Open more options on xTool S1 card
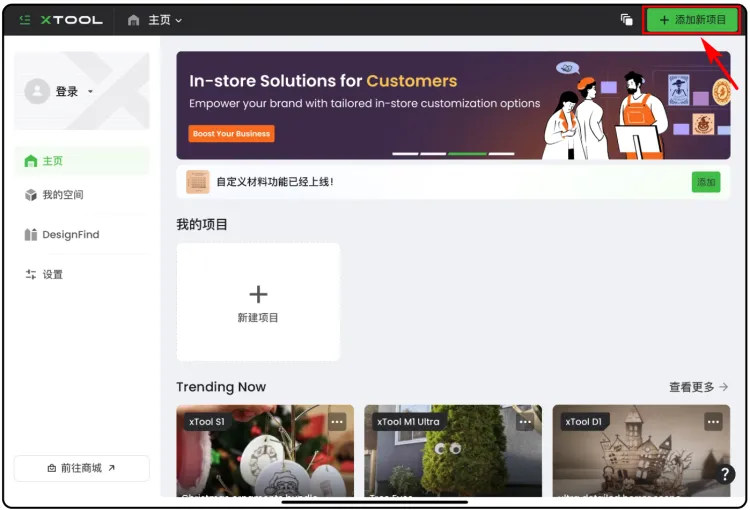The image size is (750, 510). pyautogui.click(x=337, y=422)
